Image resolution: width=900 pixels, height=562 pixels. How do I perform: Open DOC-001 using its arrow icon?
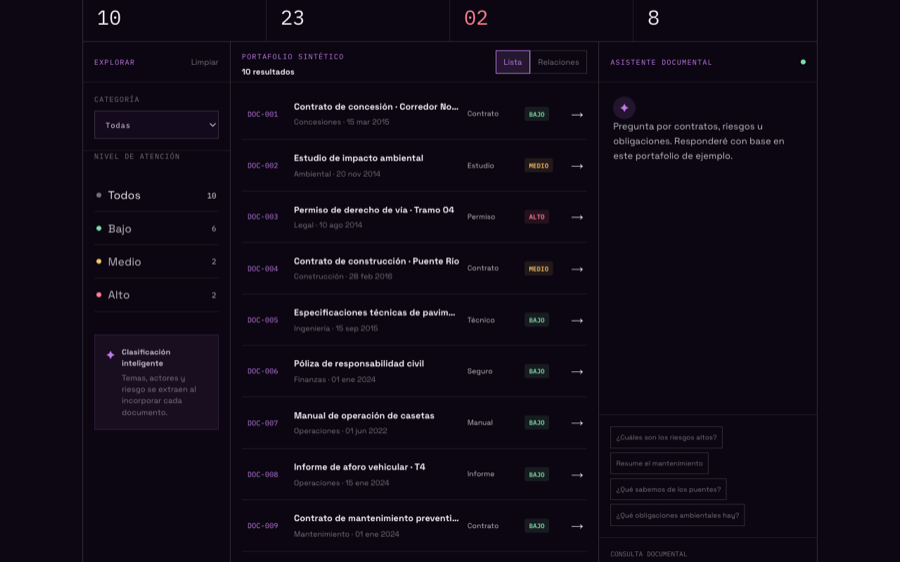(x=577, y=114)
